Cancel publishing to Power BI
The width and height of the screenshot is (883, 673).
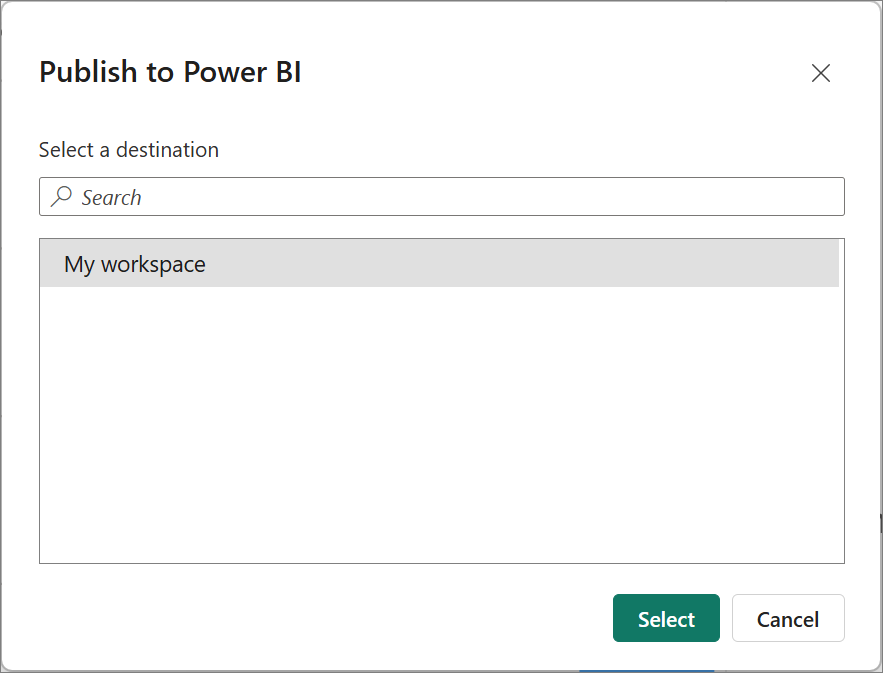point(788,618)
